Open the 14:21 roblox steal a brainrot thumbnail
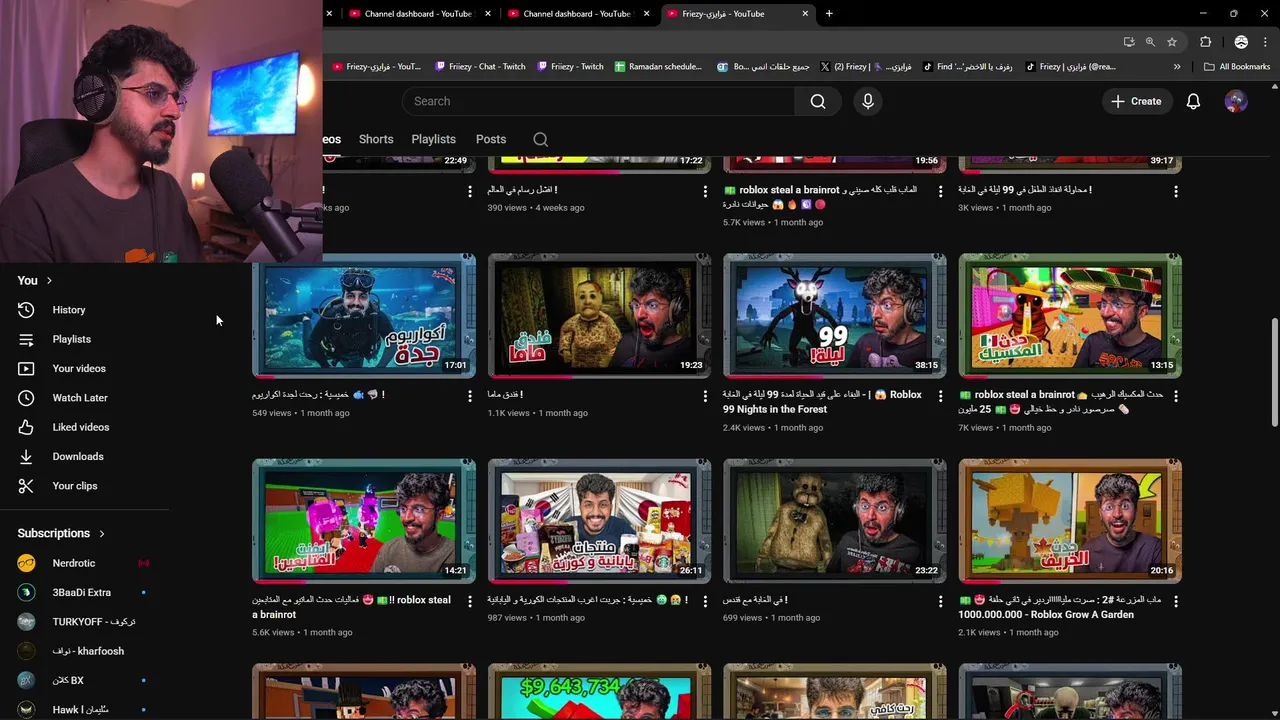Viewport: 1280px width, 720px height. 364,521
